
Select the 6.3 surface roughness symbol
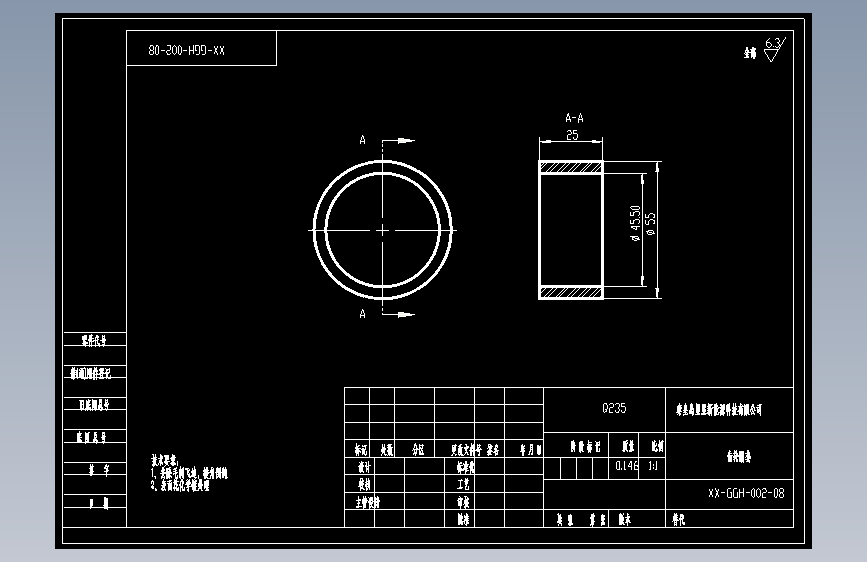pos(775,50)
